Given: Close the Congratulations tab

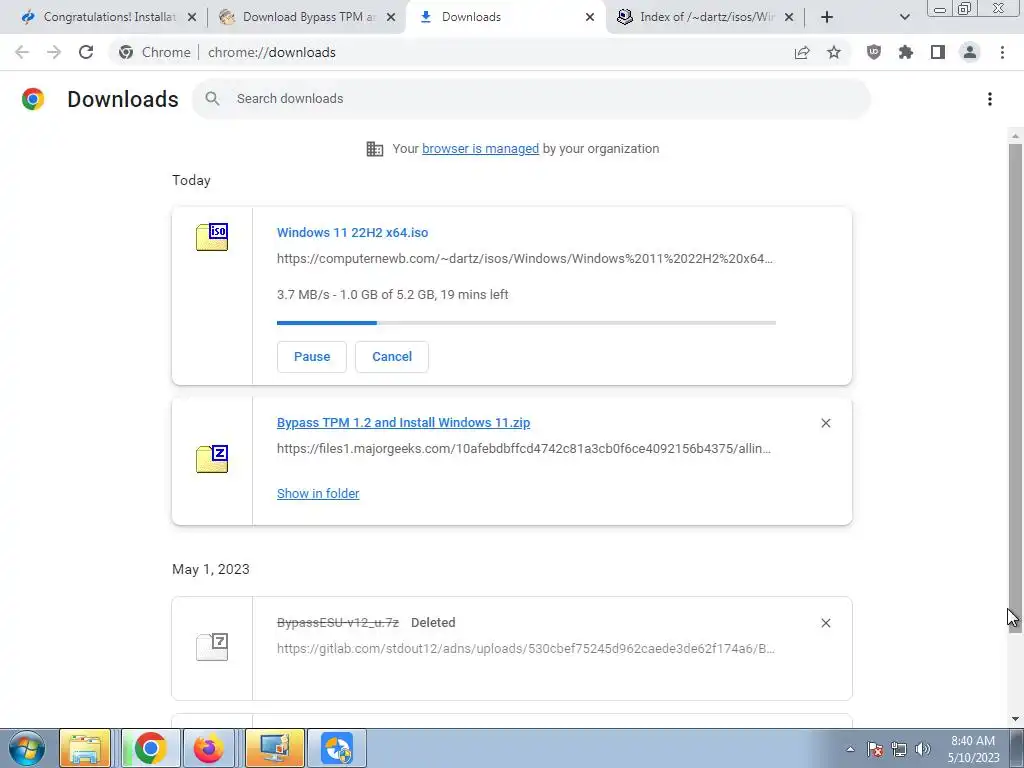Looking at the screenshot, I should click(x=192, y=17).
